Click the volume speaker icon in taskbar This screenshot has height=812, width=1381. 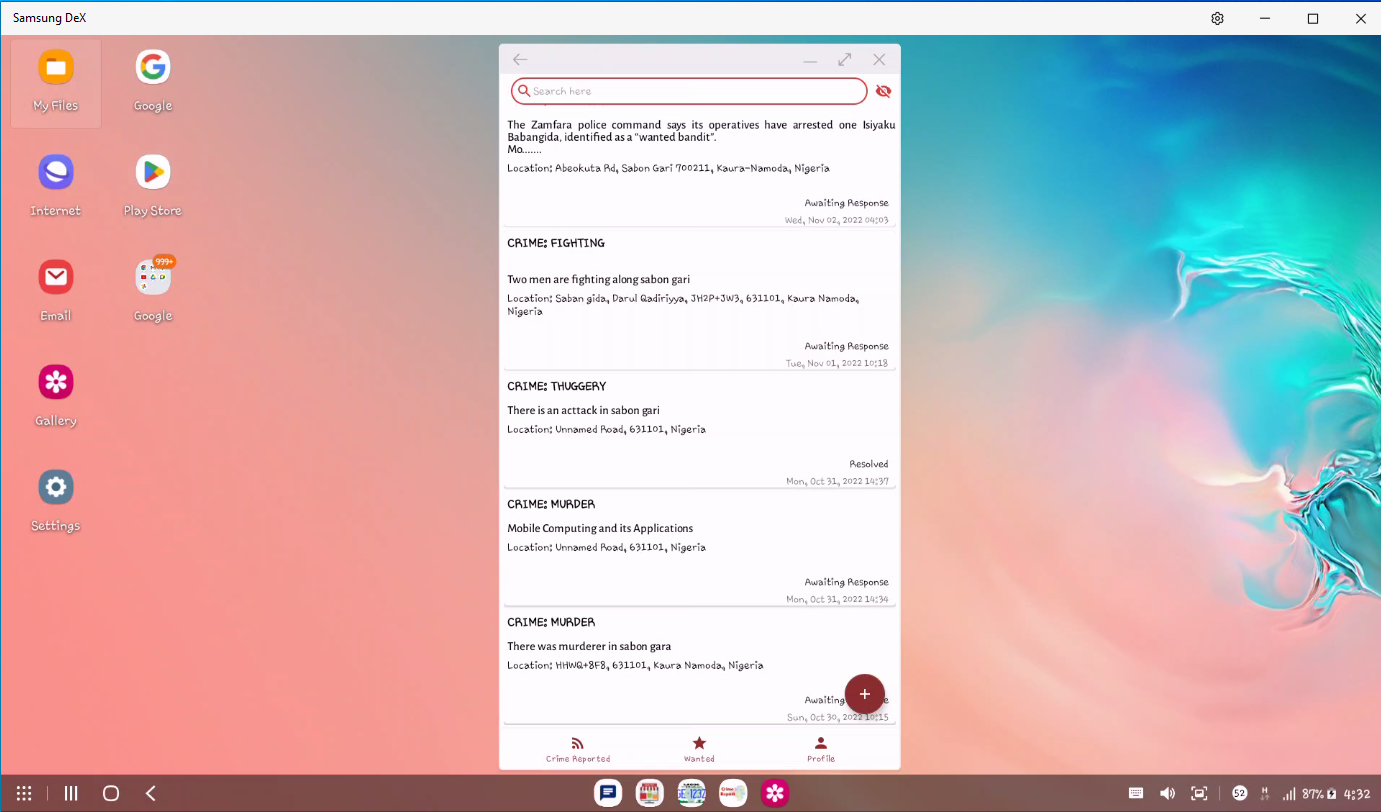(x=1167, y=793)
